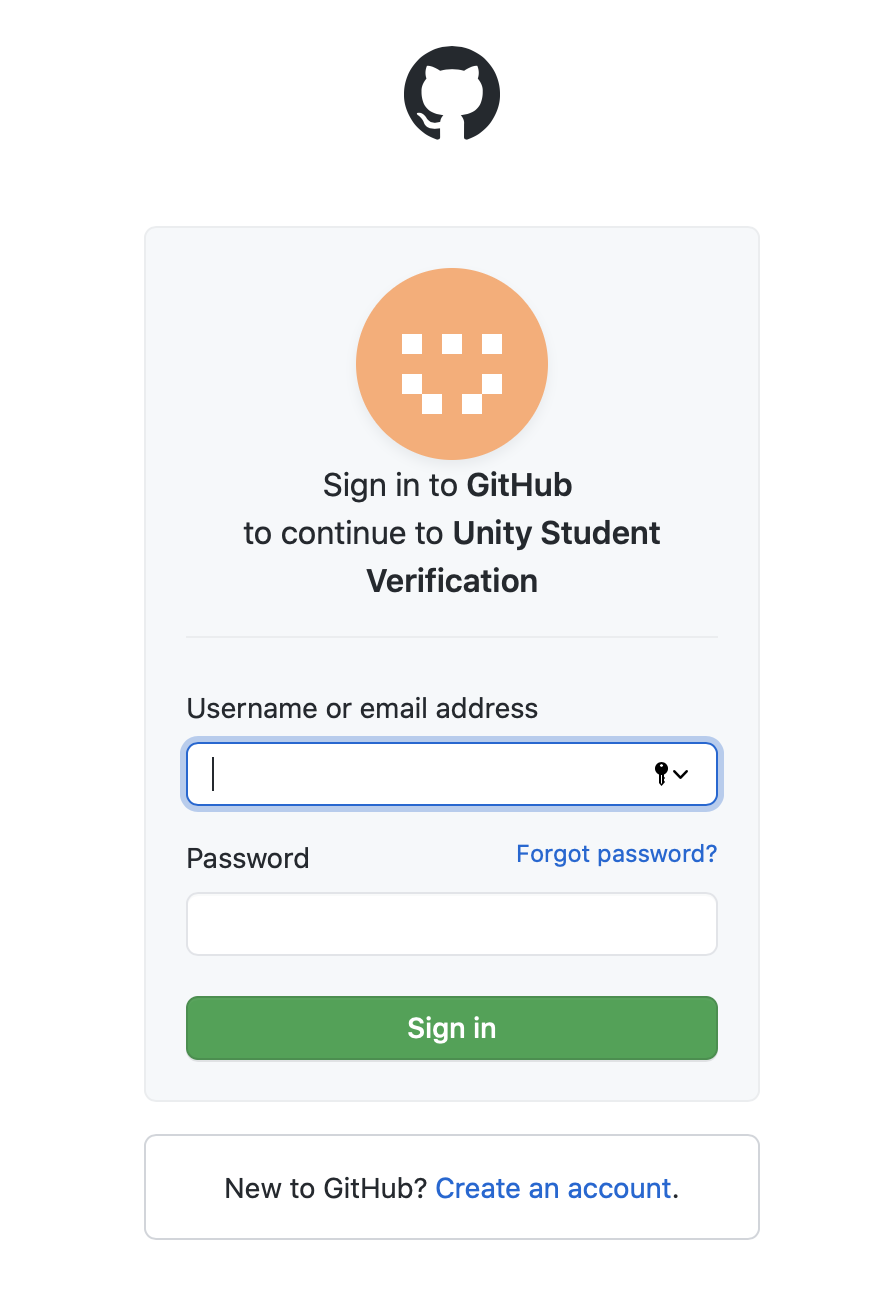The image size is (872, 1312).
Task: Click the orange Unity Student Verification avatar
Action: [x=452, y=364]
